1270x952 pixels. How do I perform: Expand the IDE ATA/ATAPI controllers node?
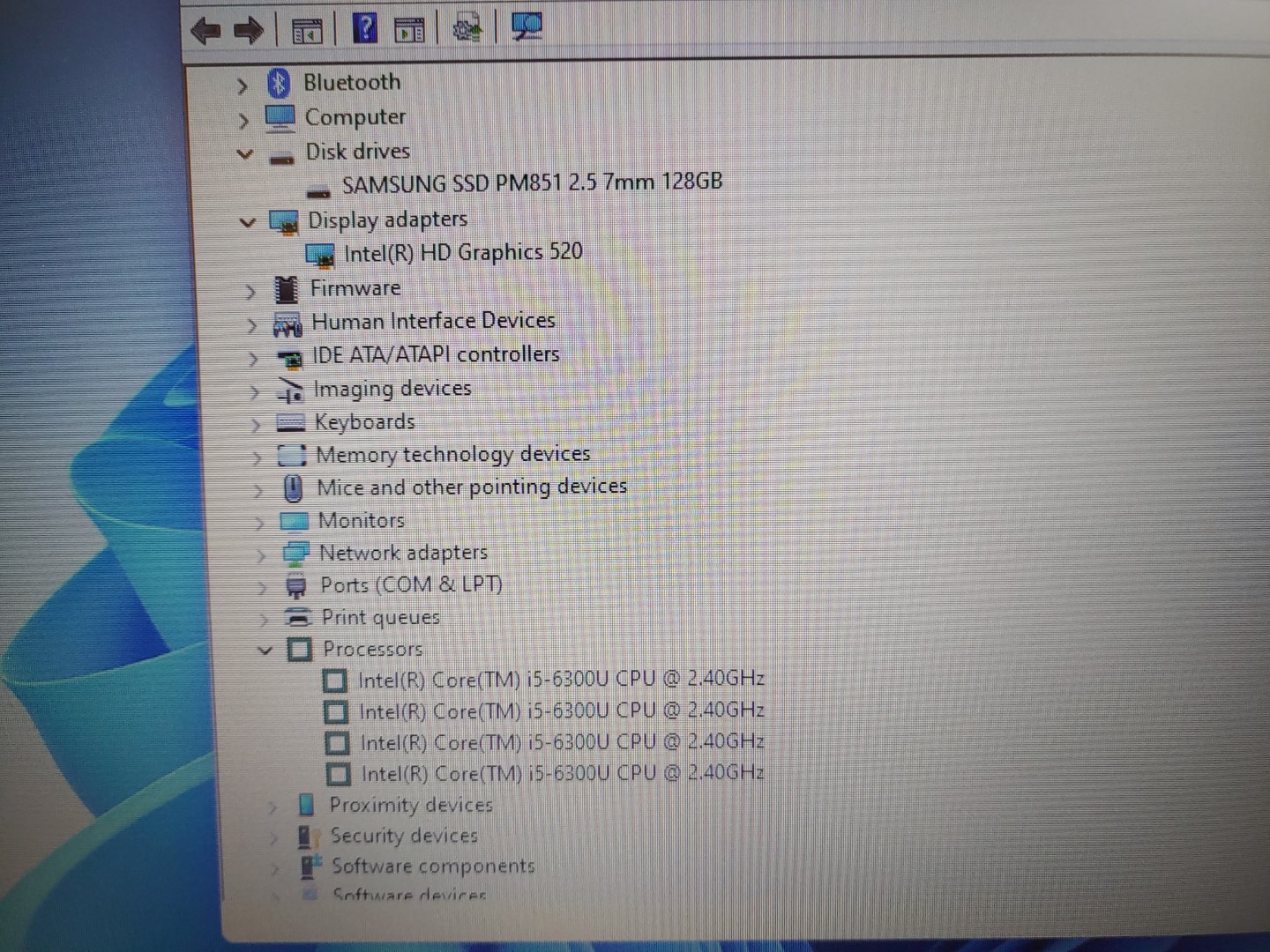click(x=253, y=359)
